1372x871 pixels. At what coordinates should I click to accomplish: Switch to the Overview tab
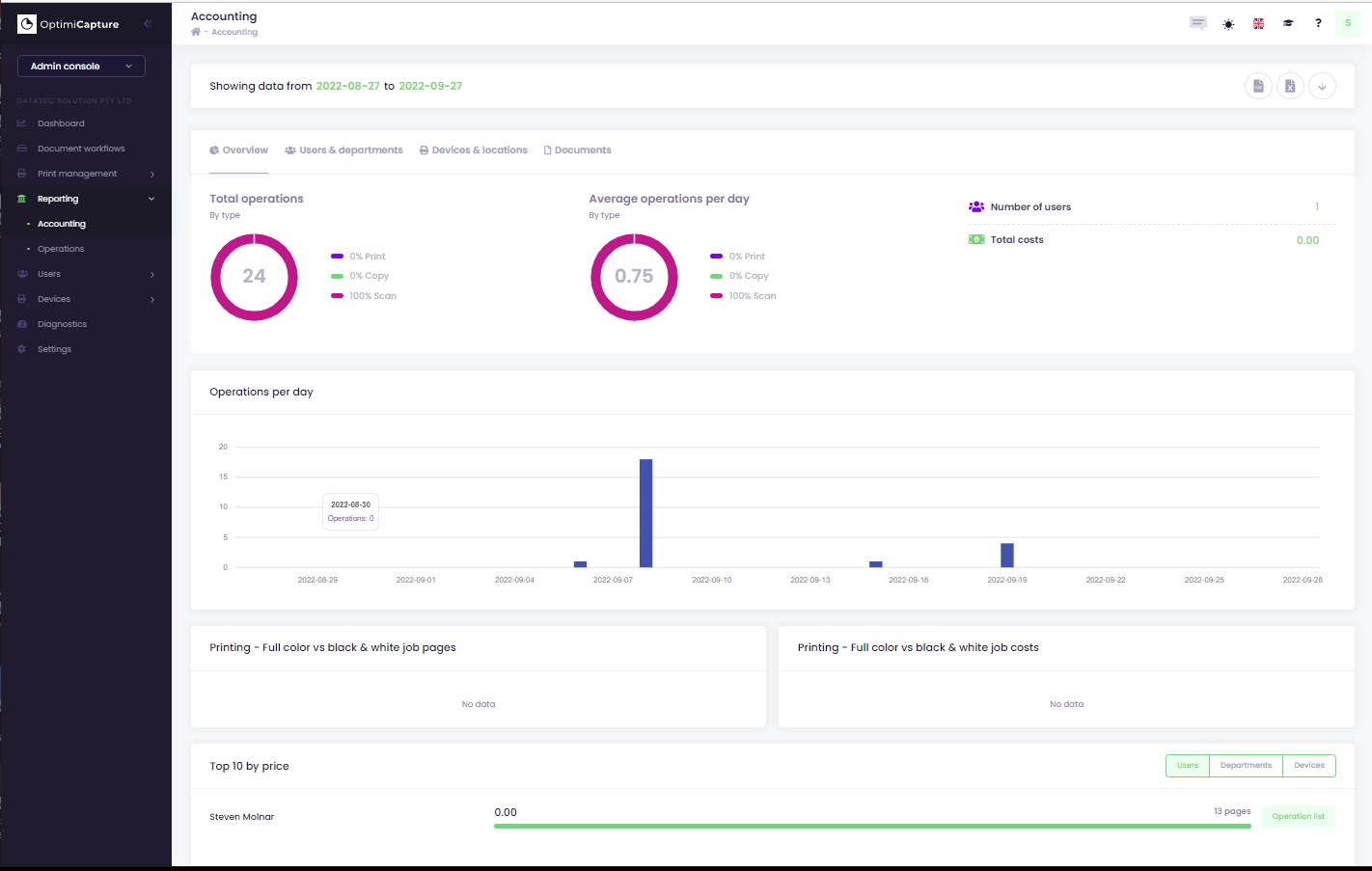point(238,150)
